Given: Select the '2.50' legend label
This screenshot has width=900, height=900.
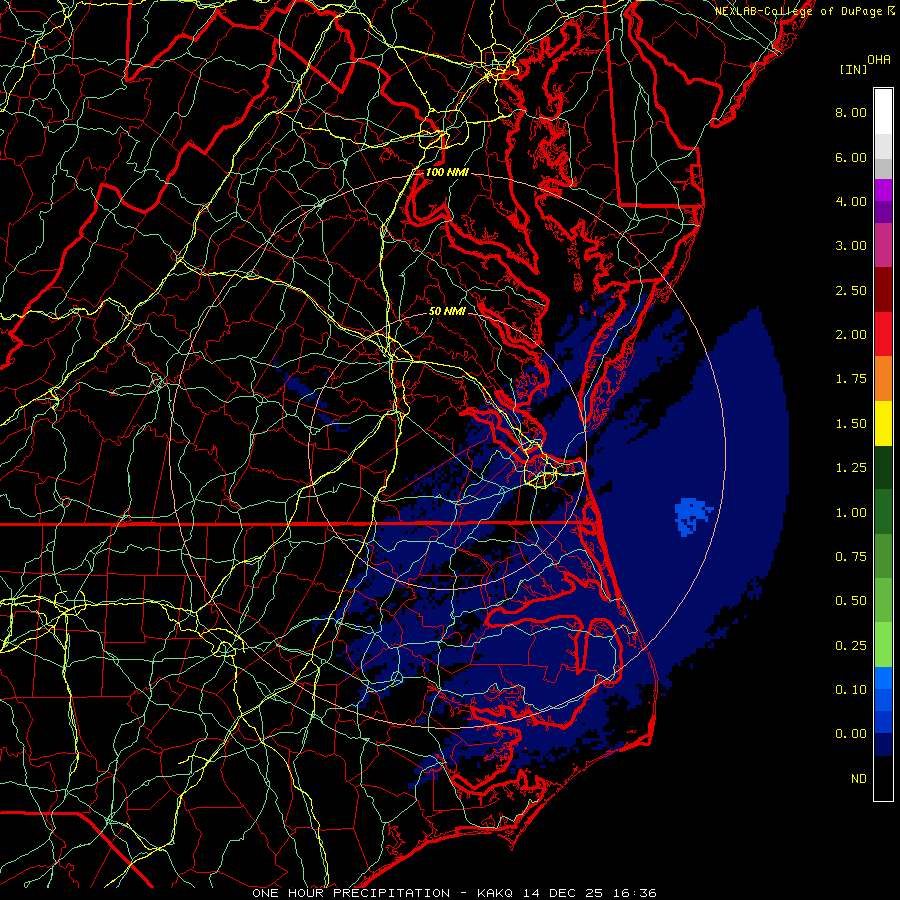Looking at the screenshot, I should click(851, 290).
